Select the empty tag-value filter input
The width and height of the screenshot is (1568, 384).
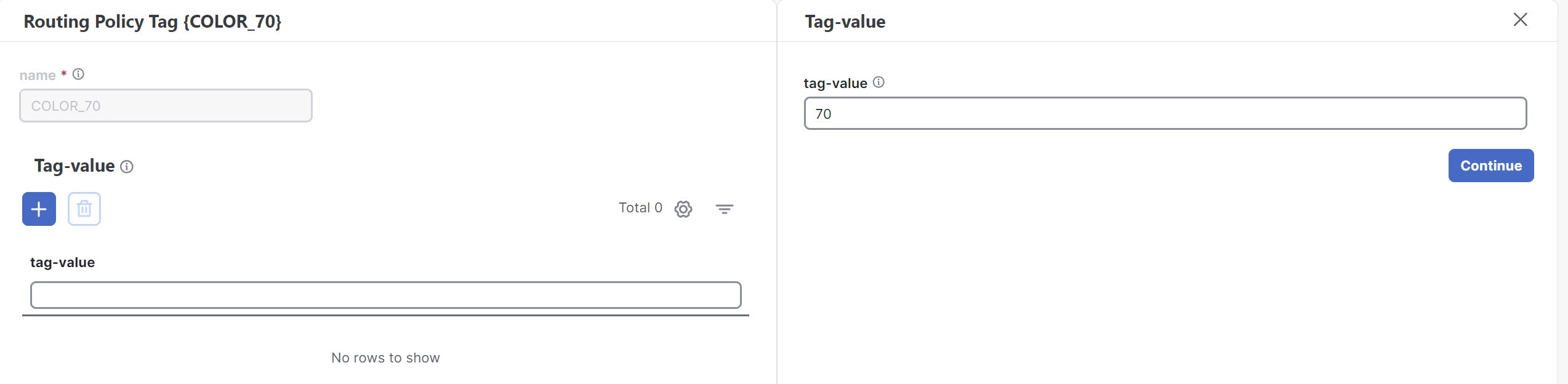pyautogui.click(x=385, y=295)
